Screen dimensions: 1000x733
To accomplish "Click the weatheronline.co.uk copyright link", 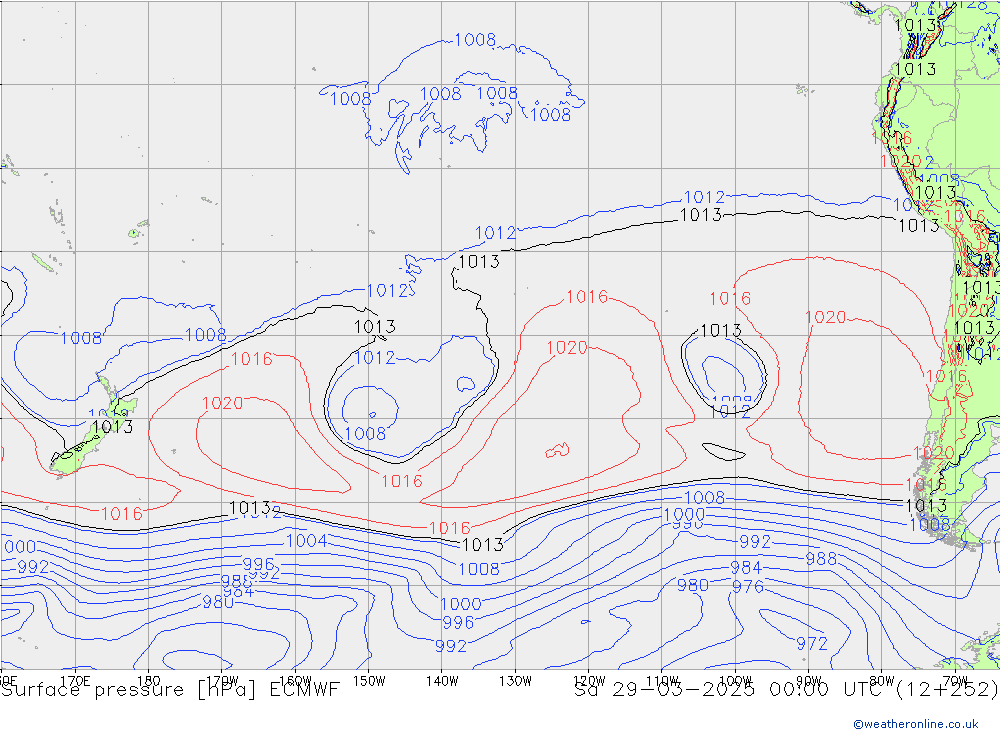I will 916,724.
